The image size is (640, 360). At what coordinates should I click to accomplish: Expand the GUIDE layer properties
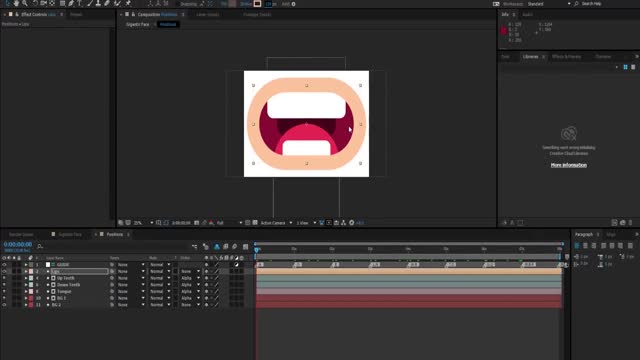(26, 265)
